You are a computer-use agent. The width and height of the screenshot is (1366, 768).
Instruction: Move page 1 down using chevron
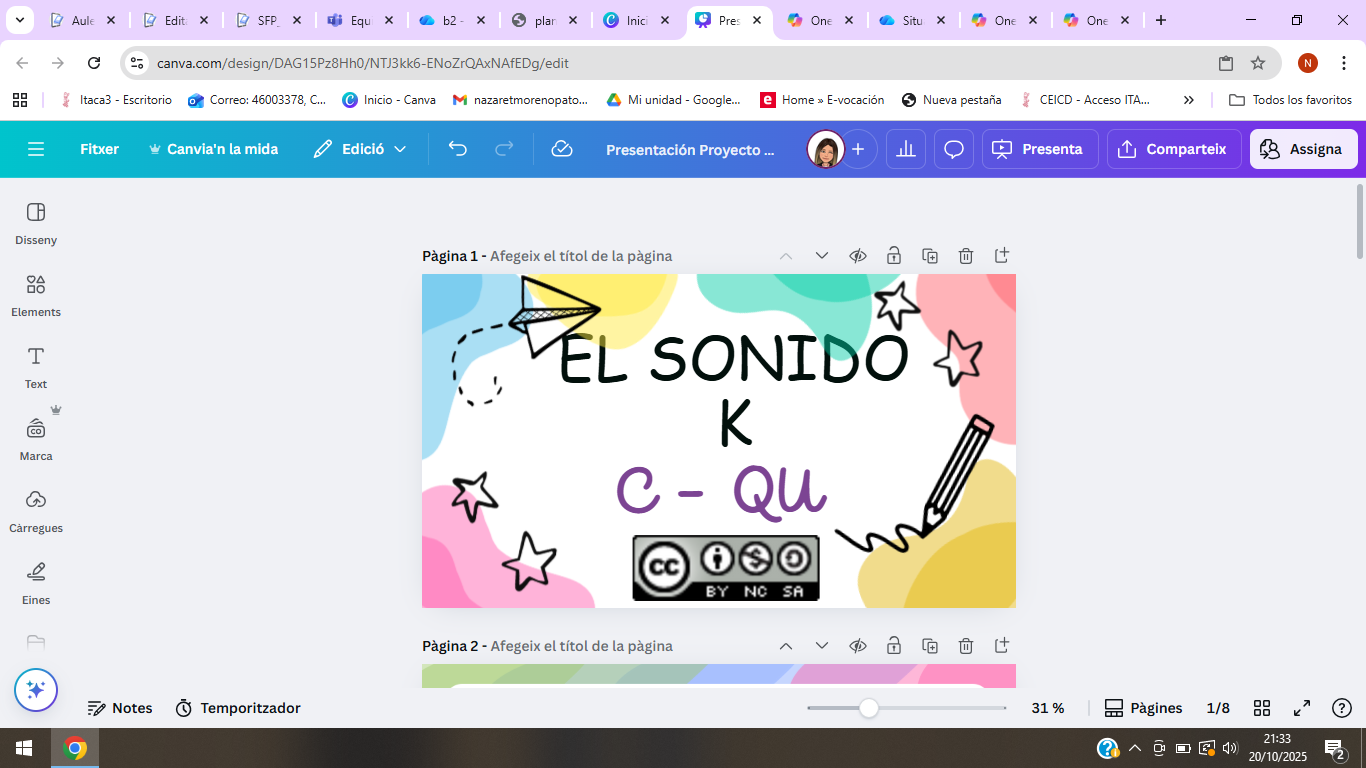822,256
